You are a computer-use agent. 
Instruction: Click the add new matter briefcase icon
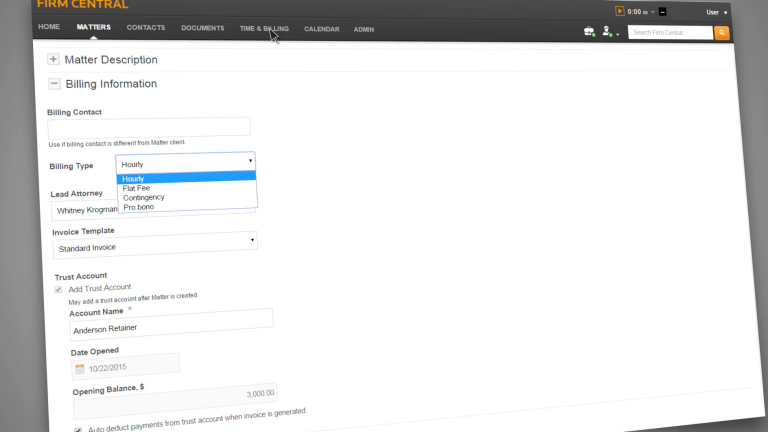click(589, 32)
